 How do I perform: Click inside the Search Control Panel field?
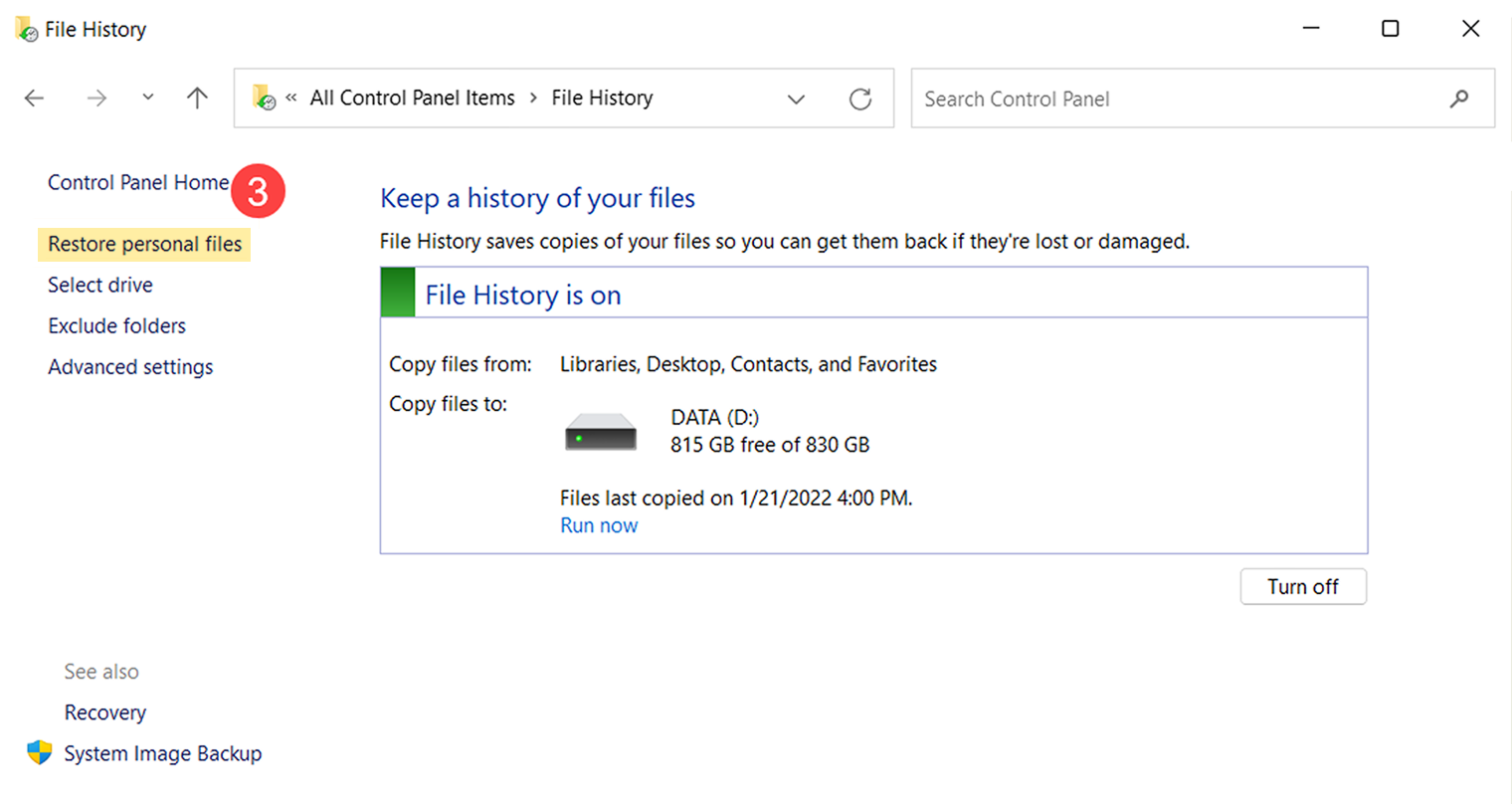point(1094,98)
